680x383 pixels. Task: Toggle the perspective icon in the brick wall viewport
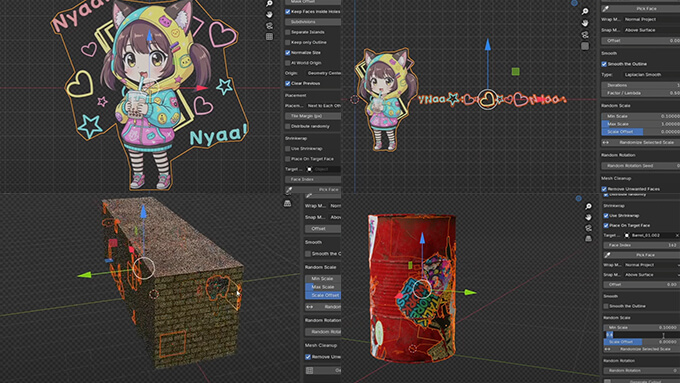[287, 203]
